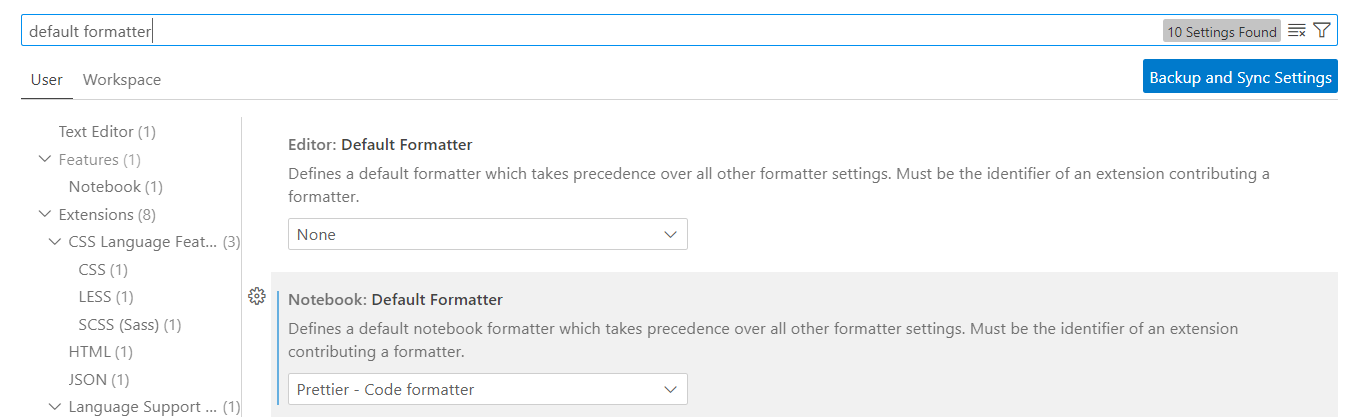Viewport: 1348px width, 417px height.
Task: Select SCSS (Sass) in settings tree
Action: click(x=129, y=325)
